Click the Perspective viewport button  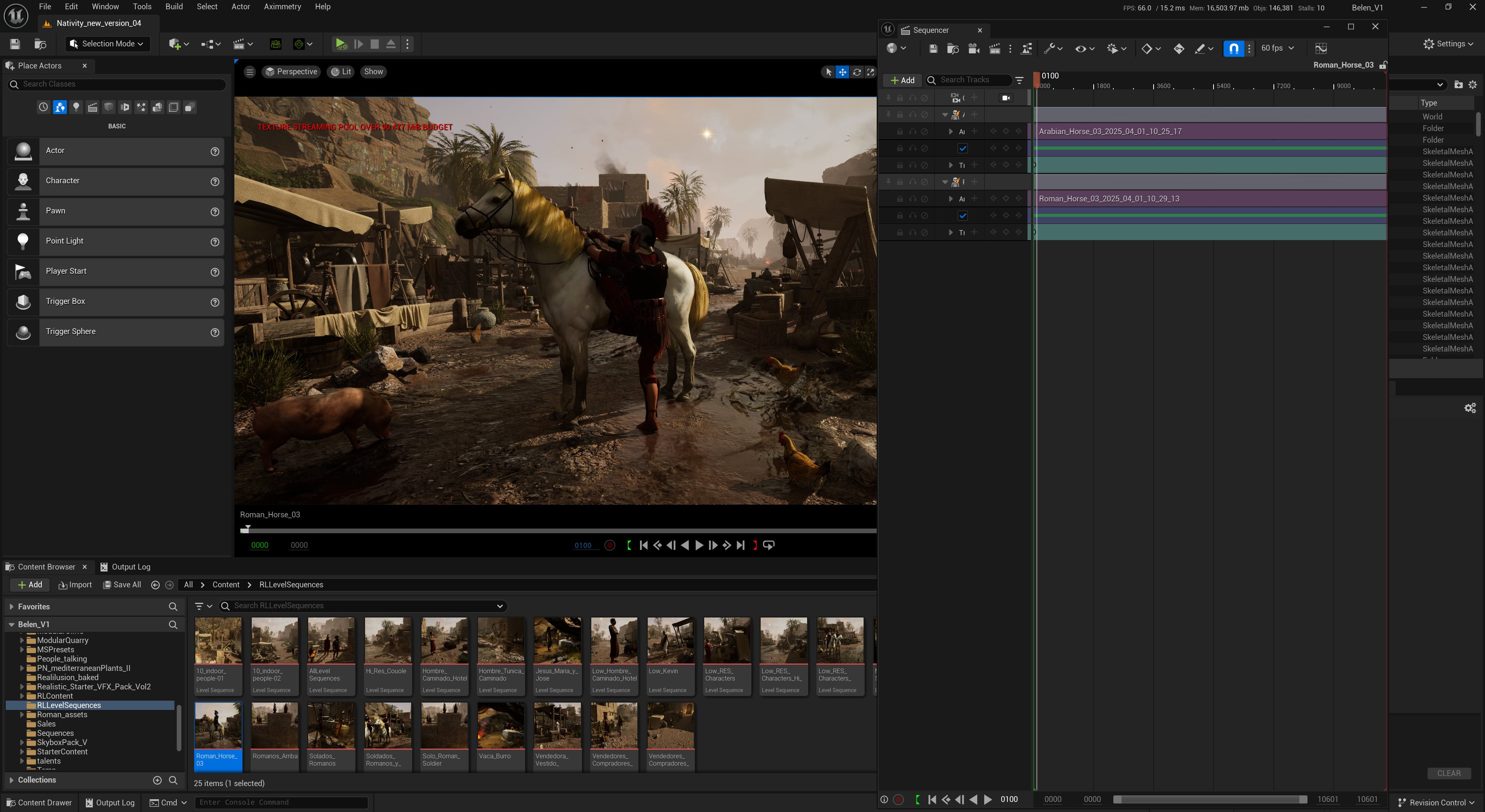point(290,72)
